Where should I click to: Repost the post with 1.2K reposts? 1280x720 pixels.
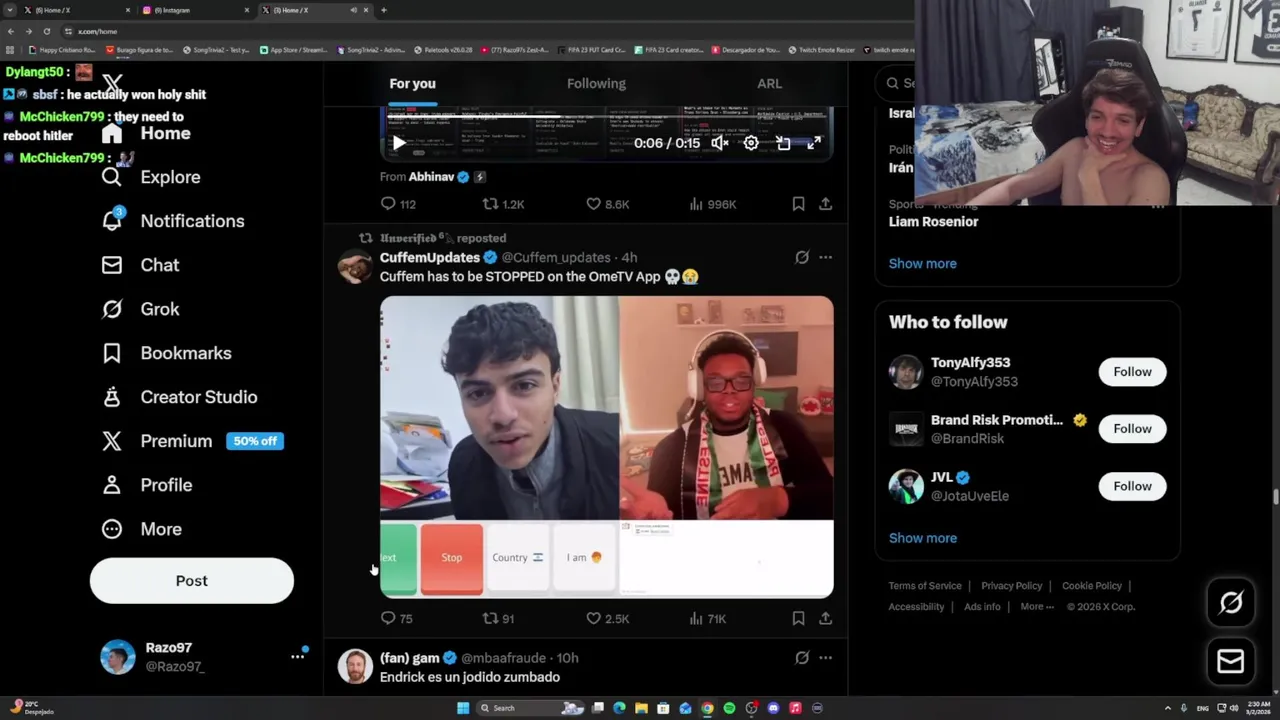[503, 204]
